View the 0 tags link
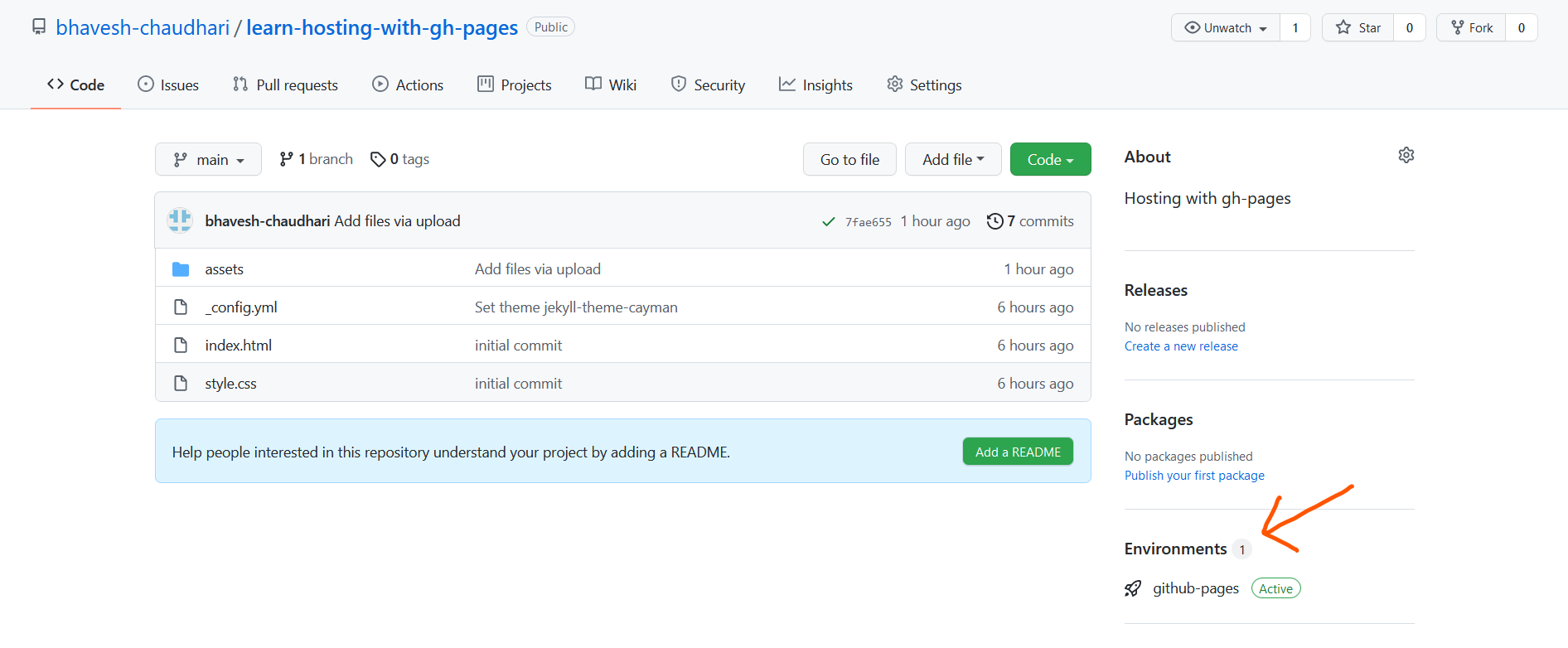Image resolution: width=1568 pixels, height=648 pixels. click(x=399, y=159)
